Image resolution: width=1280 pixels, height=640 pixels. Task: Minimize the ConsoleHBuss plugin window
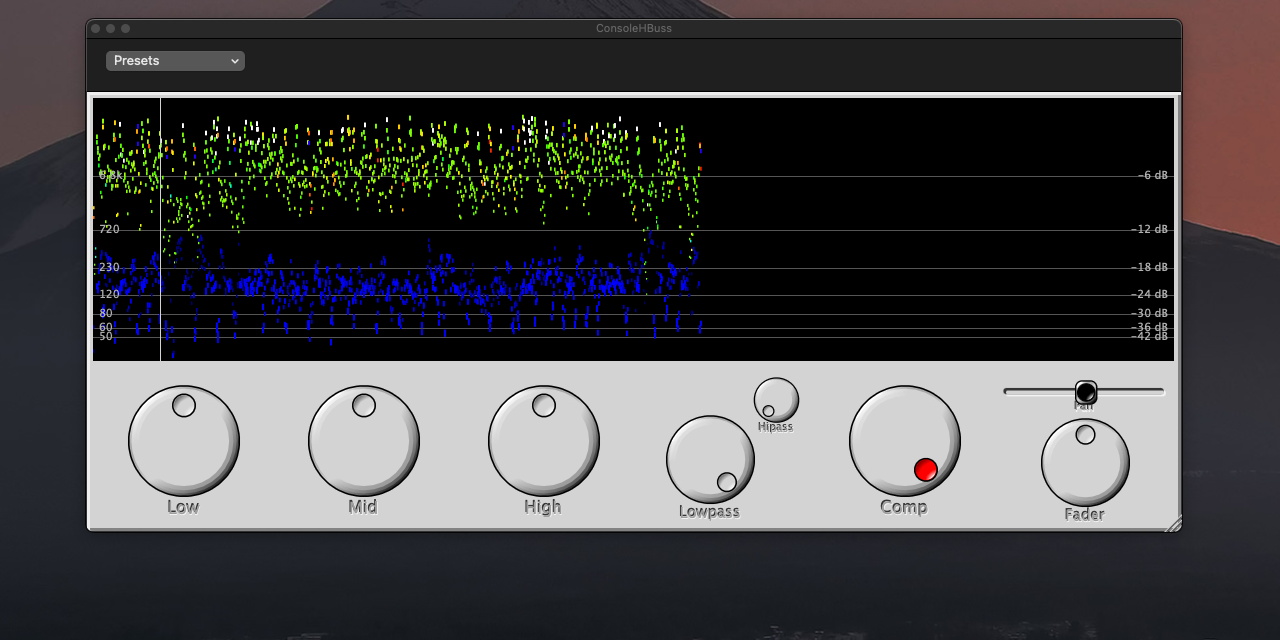point(111,28)
